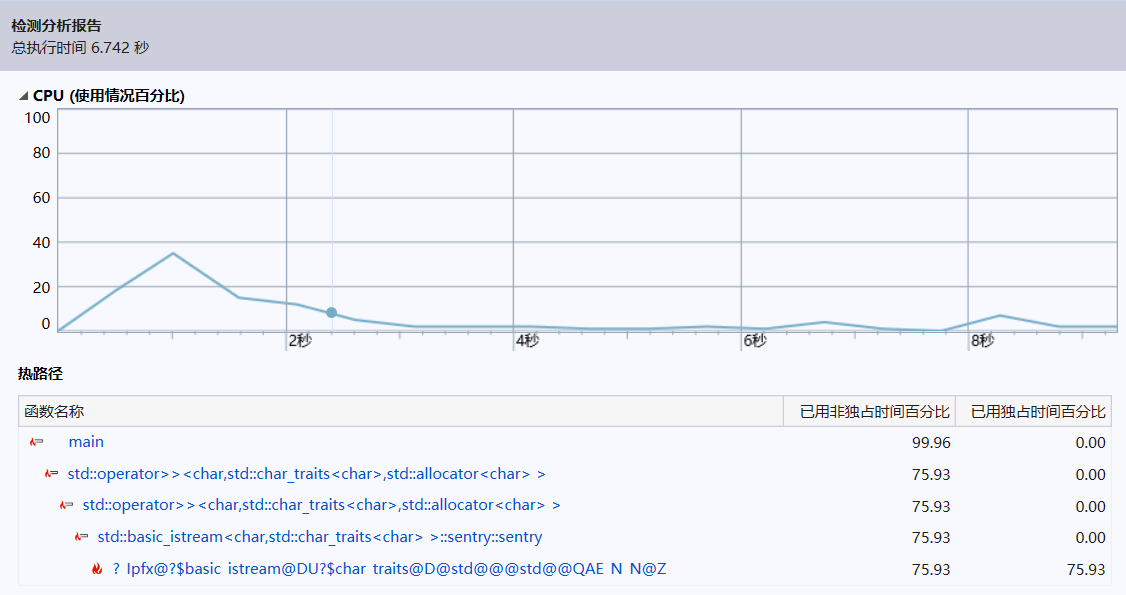The height and width of the screenshot is (595, 1126).
Task: Open the main function link
Action: [86, 442]
